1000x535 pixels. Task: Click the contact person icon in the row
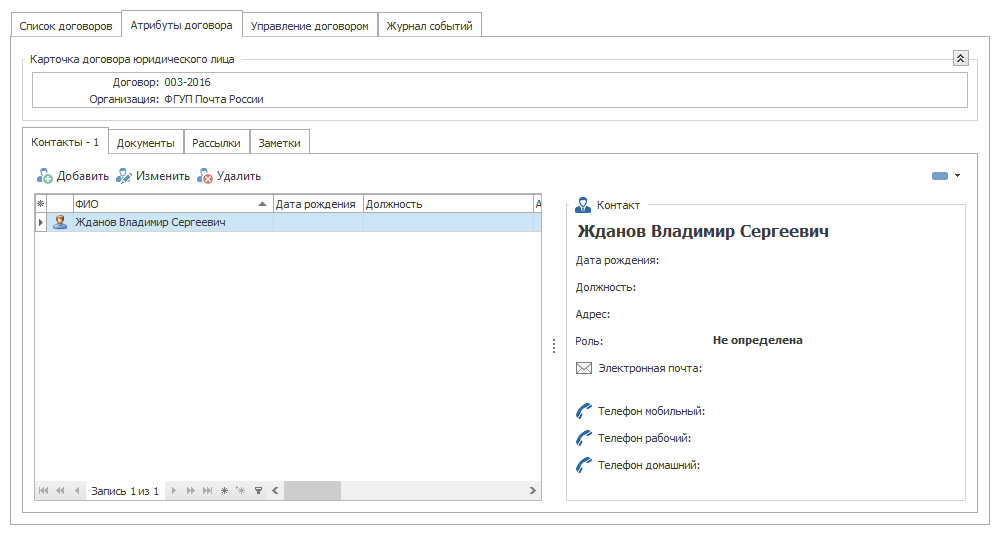60,222
